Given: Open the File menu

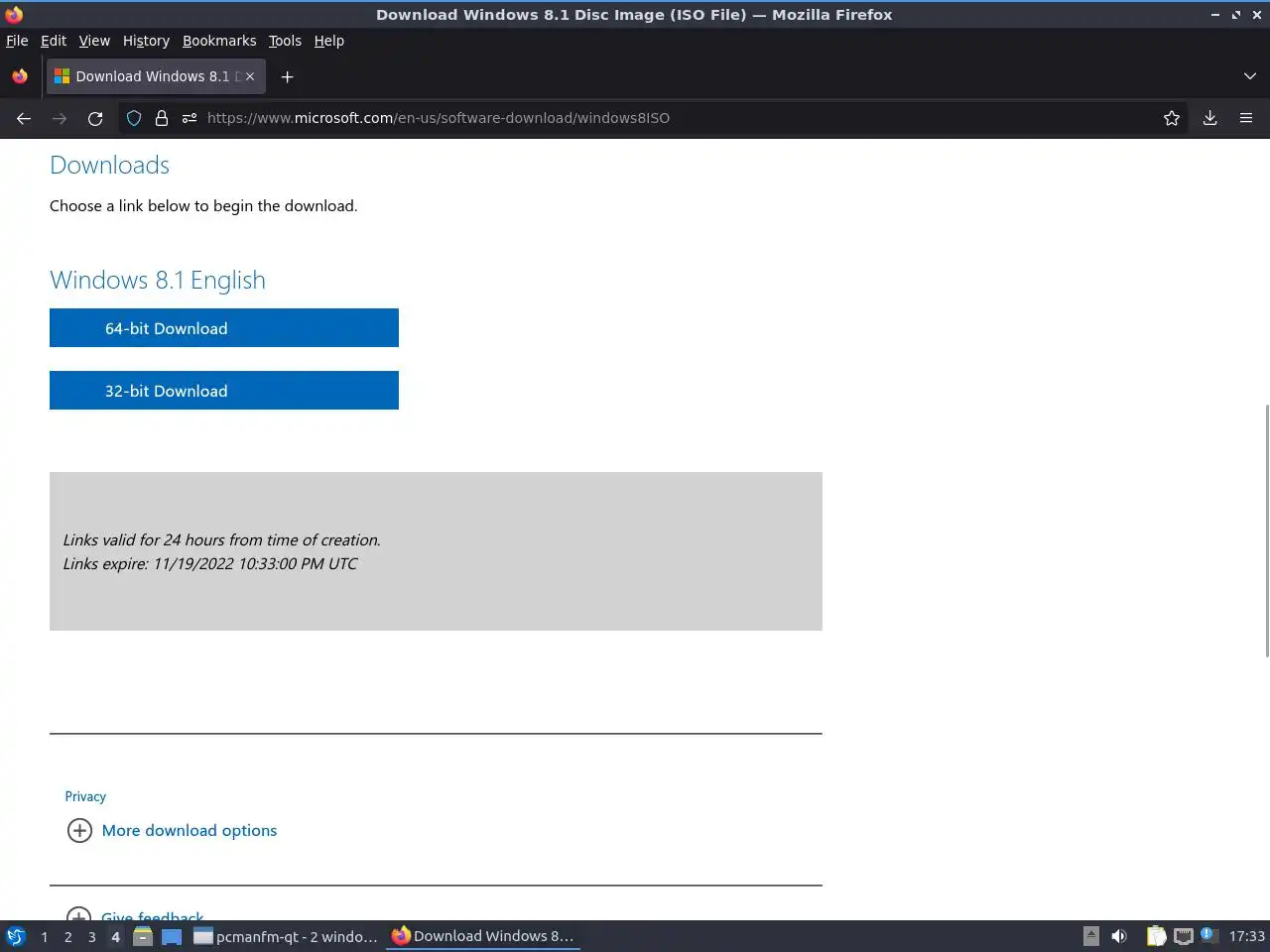Looking at the screenshot, I should pos(17,41).
